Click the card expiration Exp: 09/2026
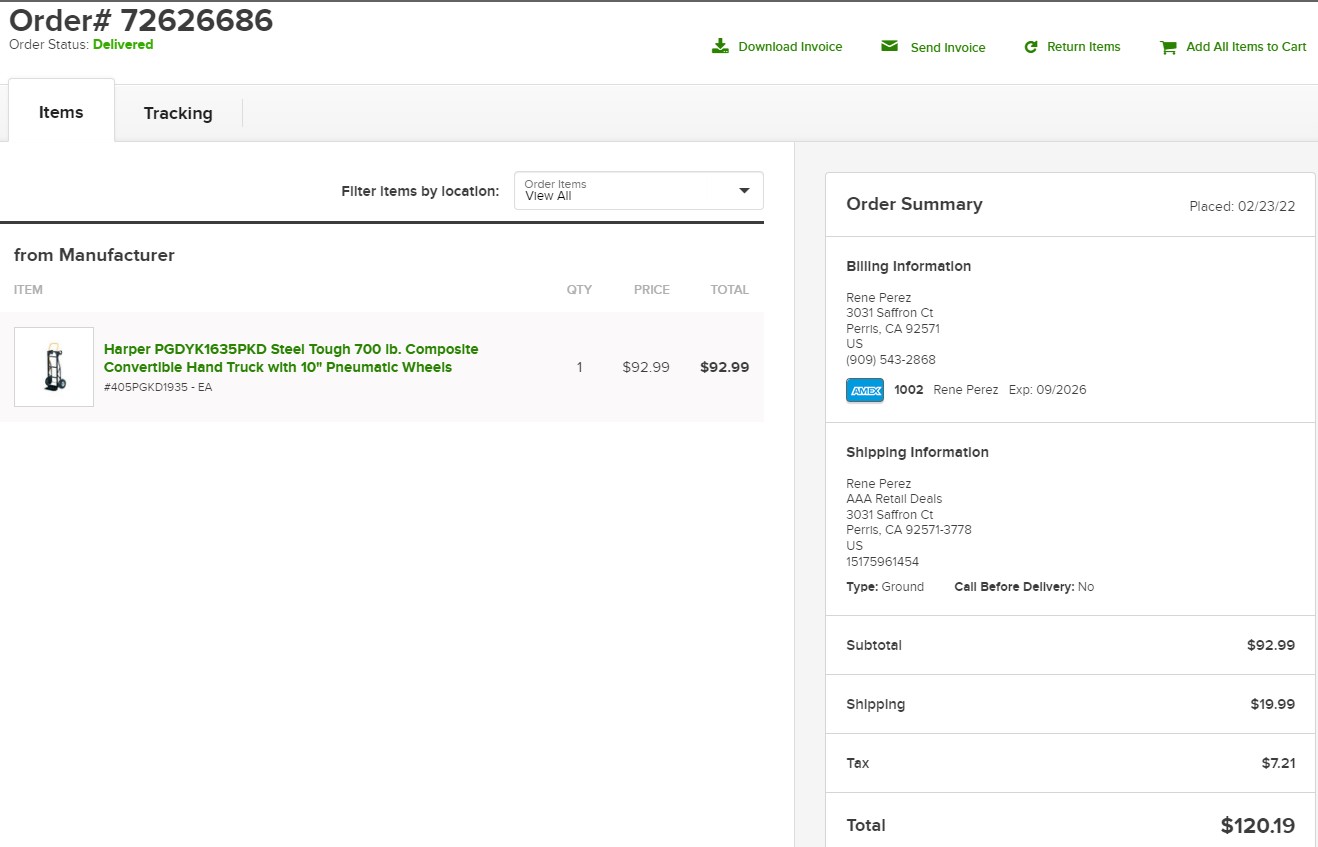Image resolution: width=1318 pixels, height=847 pixels. click(x=1047, y=390)
